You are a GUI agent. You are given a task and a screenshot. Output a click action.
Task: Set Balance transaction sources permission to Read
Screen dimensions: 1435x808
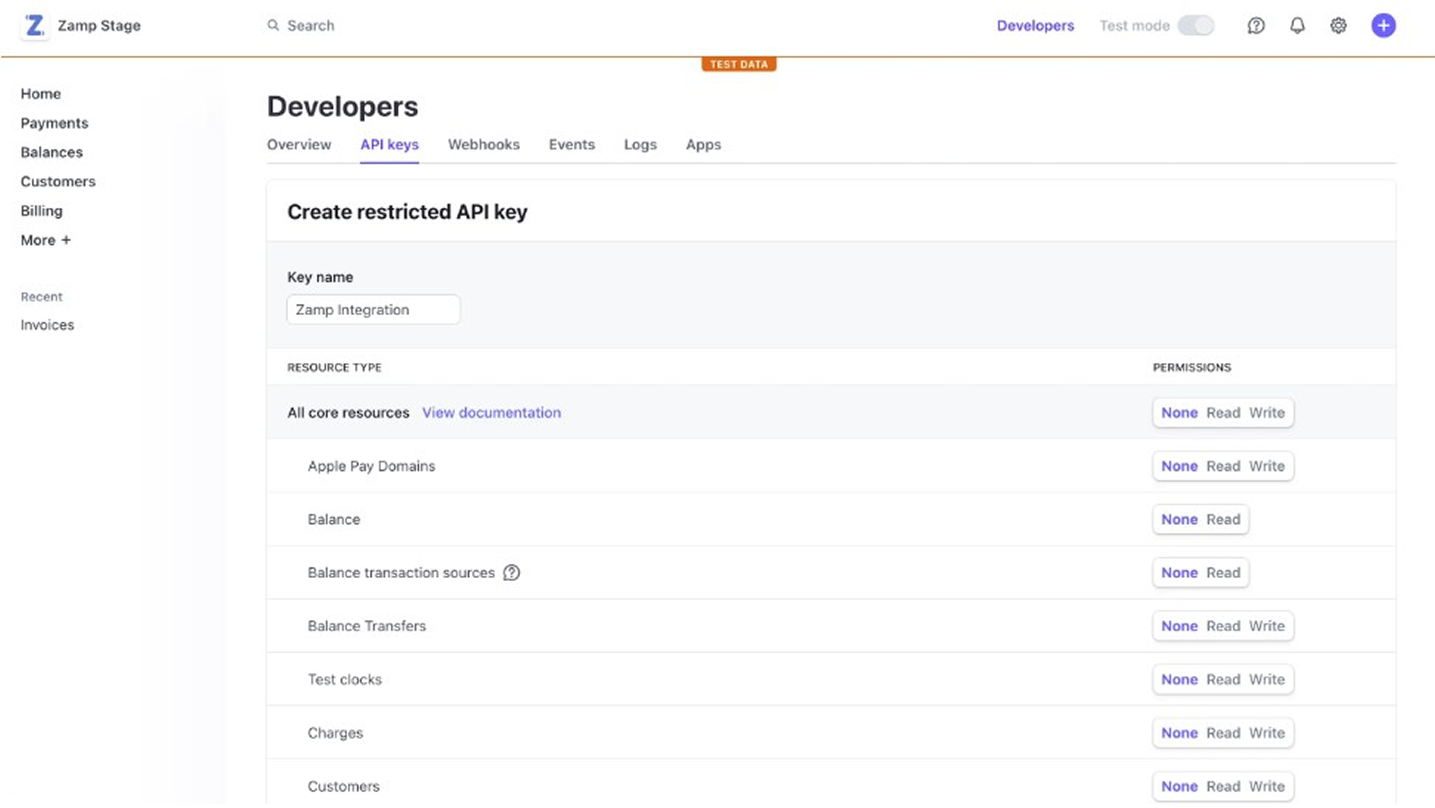(1223, 573)
